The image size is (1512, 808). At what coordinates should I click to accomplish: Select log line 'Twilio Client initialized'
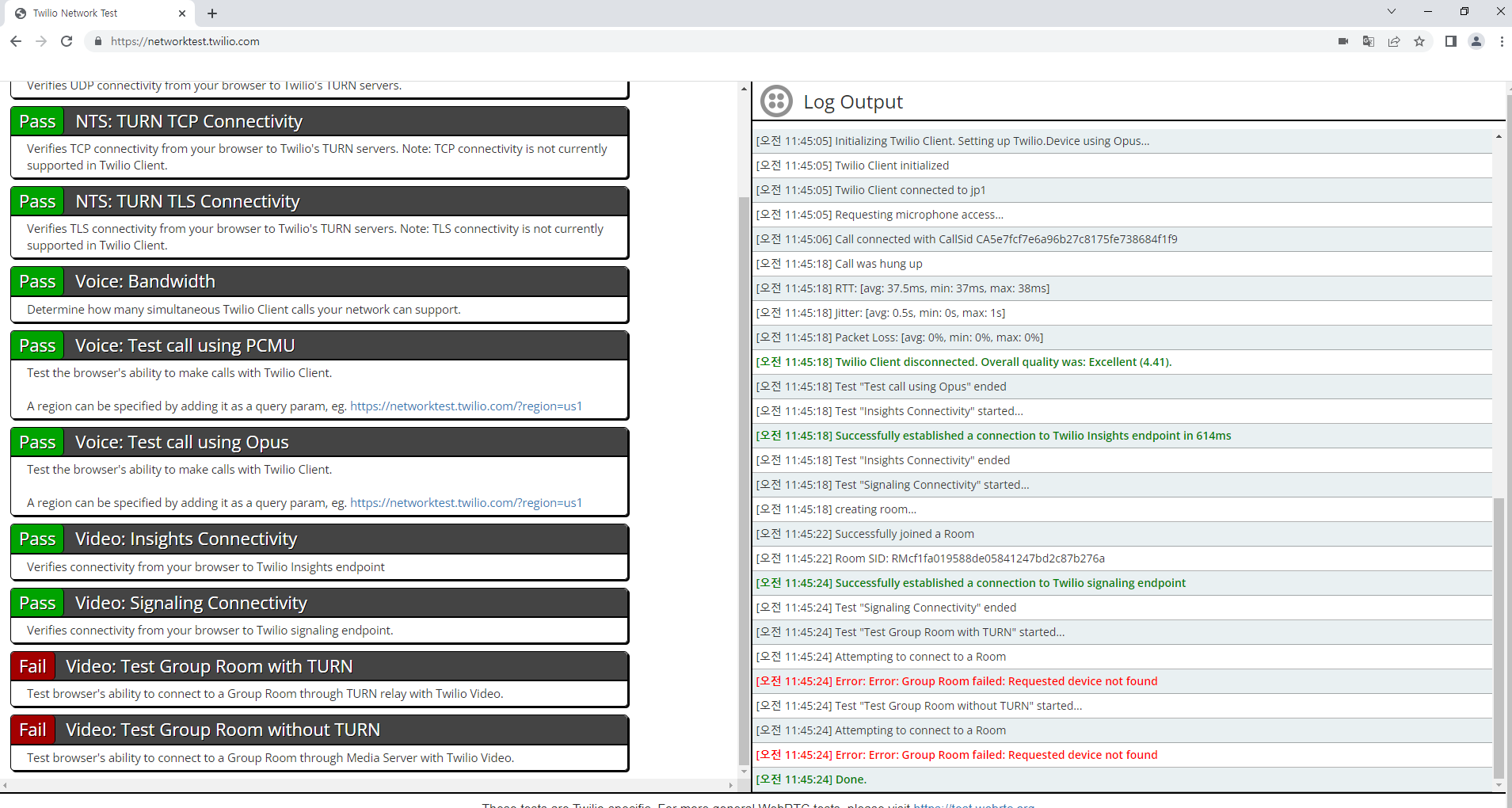1123,166
